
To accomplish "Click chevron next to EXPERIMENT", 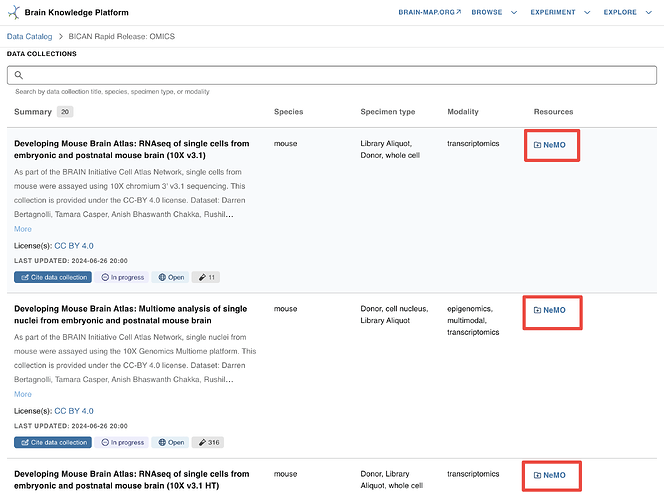I will [587, 12].
